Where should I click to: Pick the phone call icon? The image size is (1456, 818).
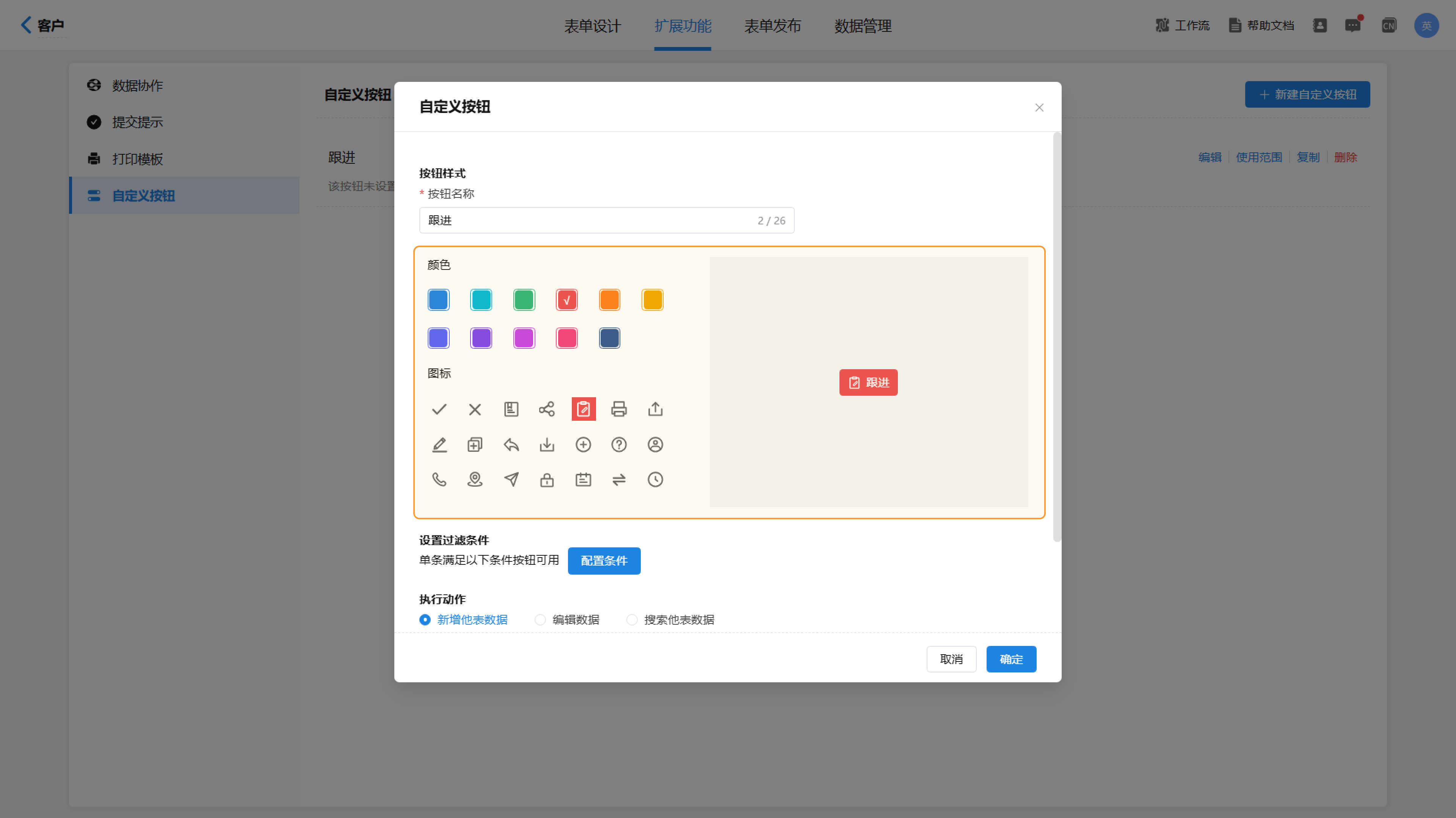[x=439, y=480]
